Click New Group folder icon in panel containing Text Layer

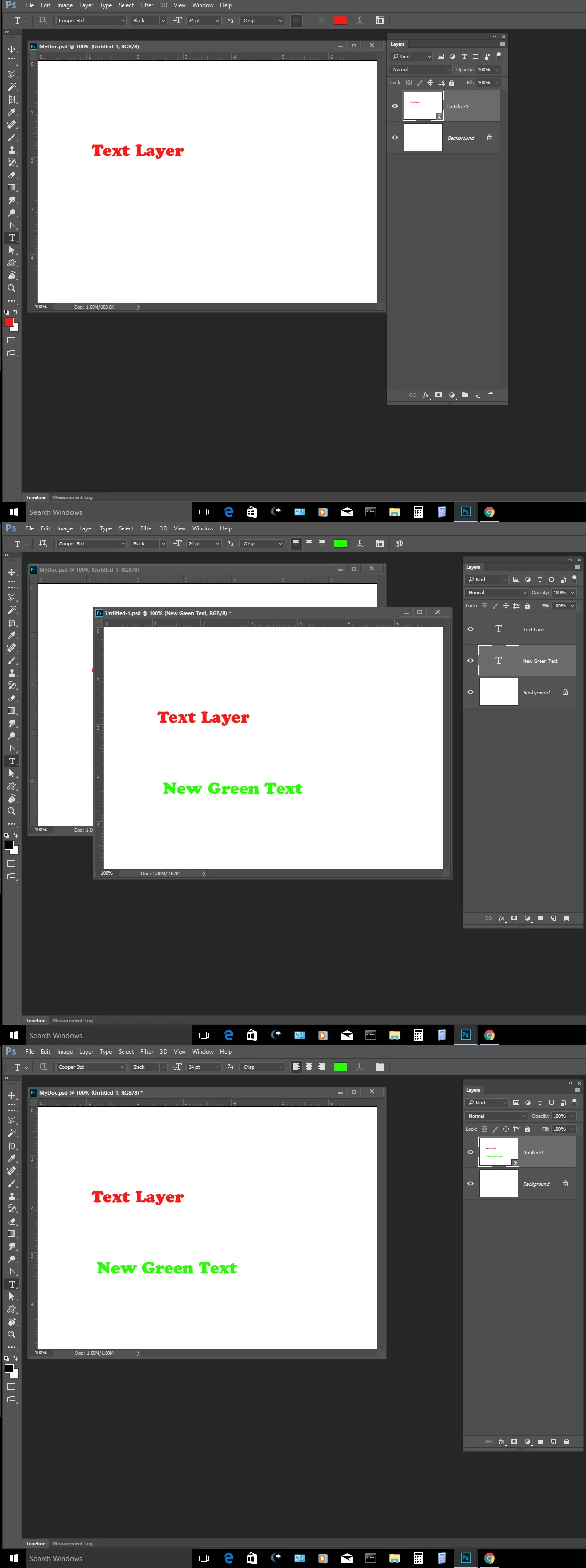click(x=540, y=918)
